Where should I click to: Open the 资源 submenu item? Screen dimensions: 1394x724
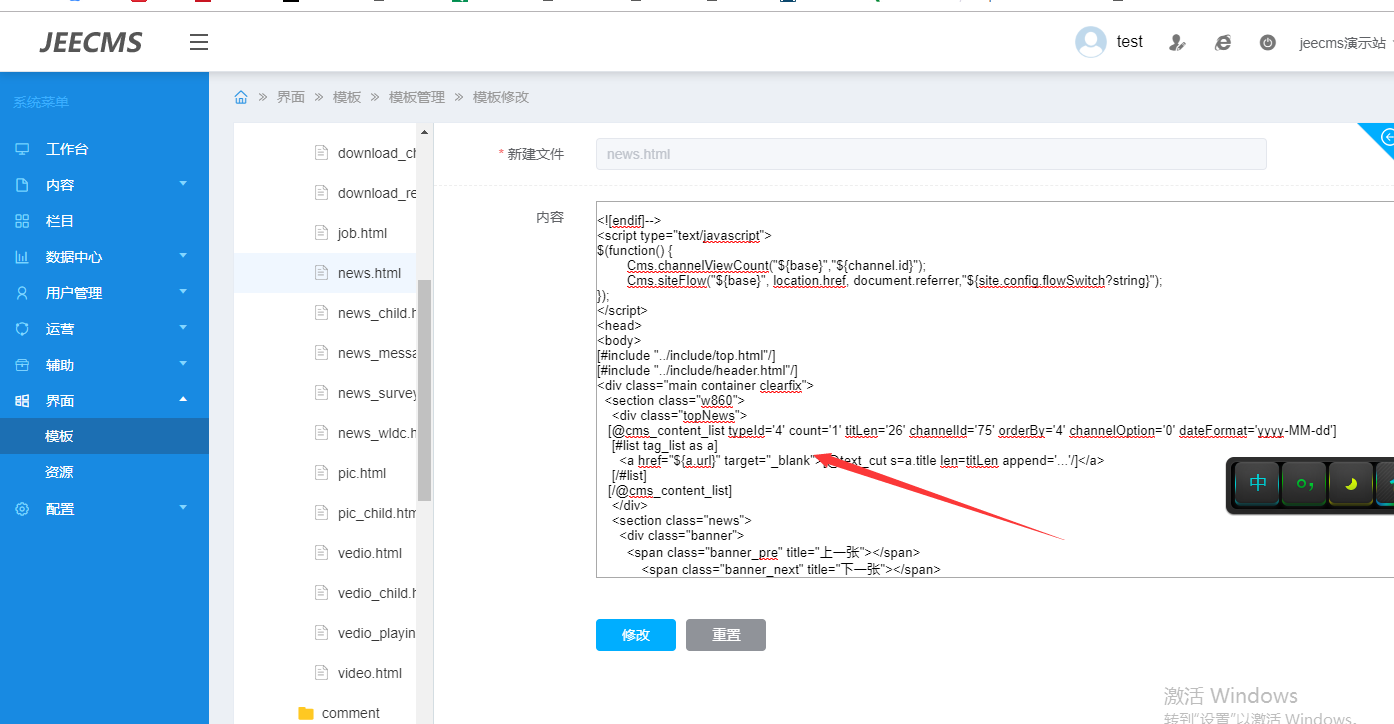59,472
